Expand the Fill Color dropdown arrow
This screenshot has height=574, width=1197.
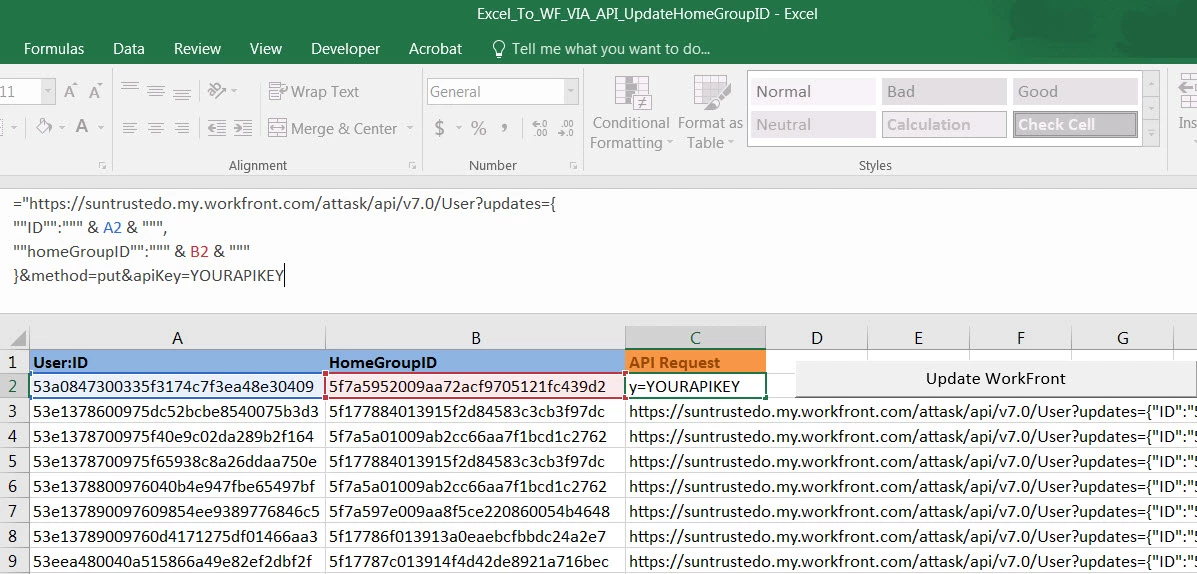click(61, 127)
